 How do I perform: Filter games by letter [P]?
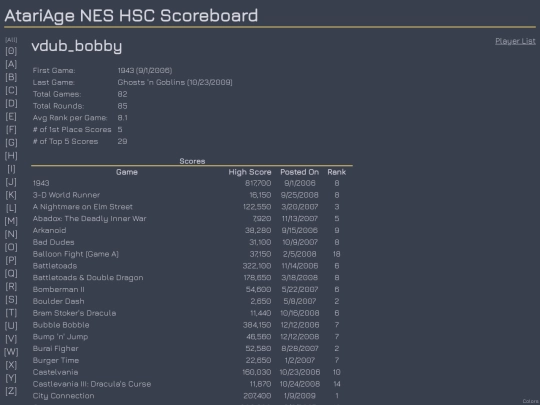point(11,260)
